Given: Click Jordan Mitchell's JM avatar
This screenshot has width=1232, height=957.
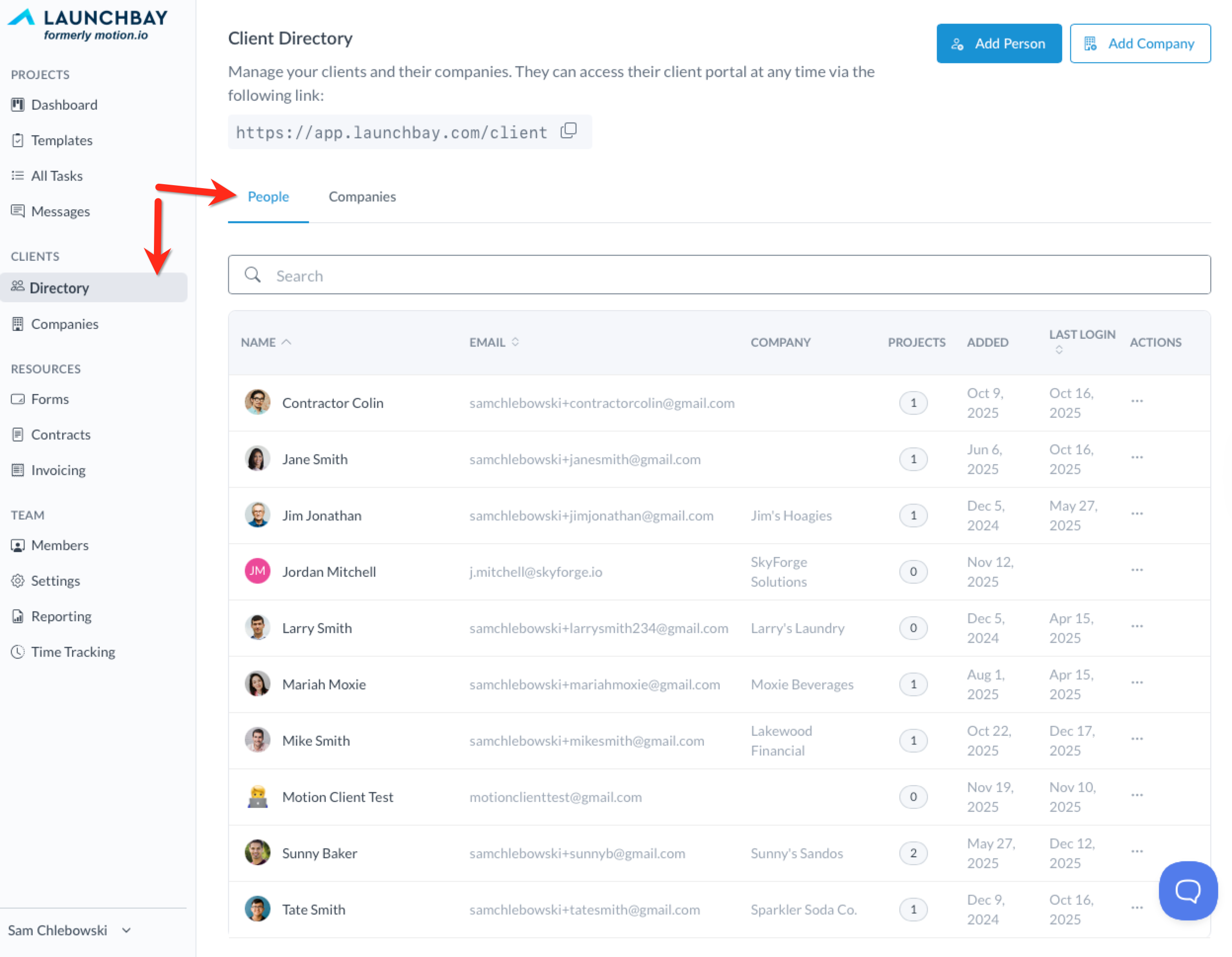Looking at the screenshot, I should (x=257, y=572).
